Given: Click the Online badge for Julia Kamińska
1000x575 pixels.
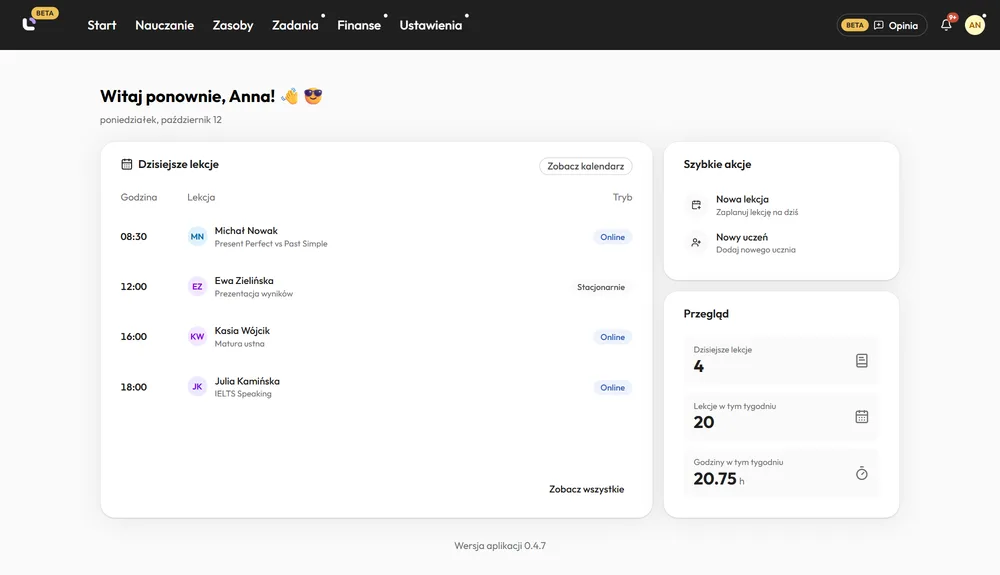Looking at the screenshot, I should pos(612,387).
